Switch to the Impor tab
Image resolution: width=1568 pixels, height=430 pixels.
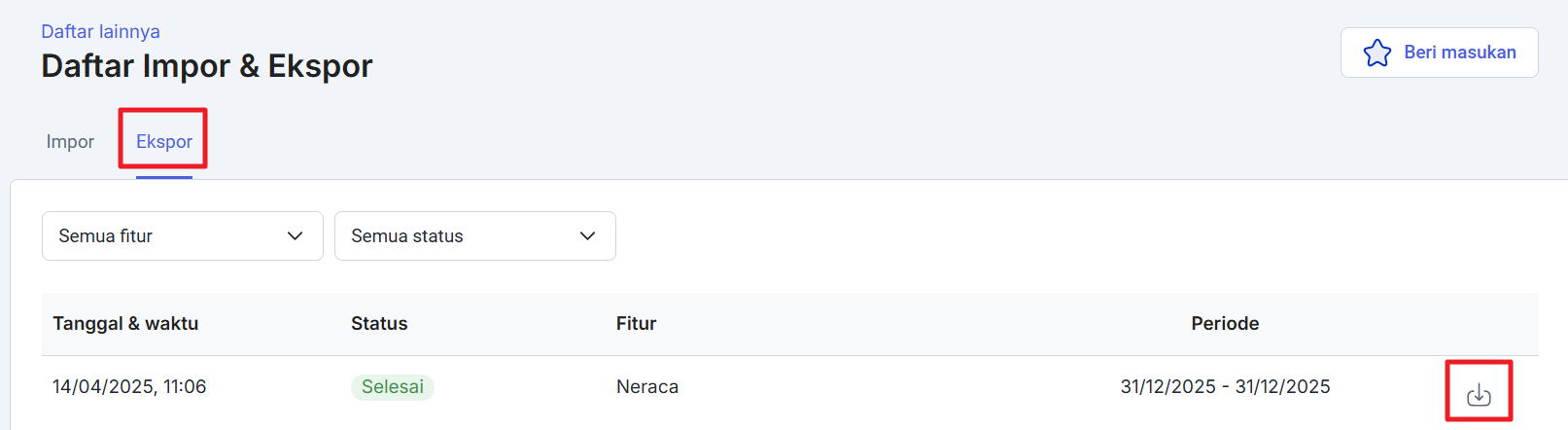[x=70, y=141]
